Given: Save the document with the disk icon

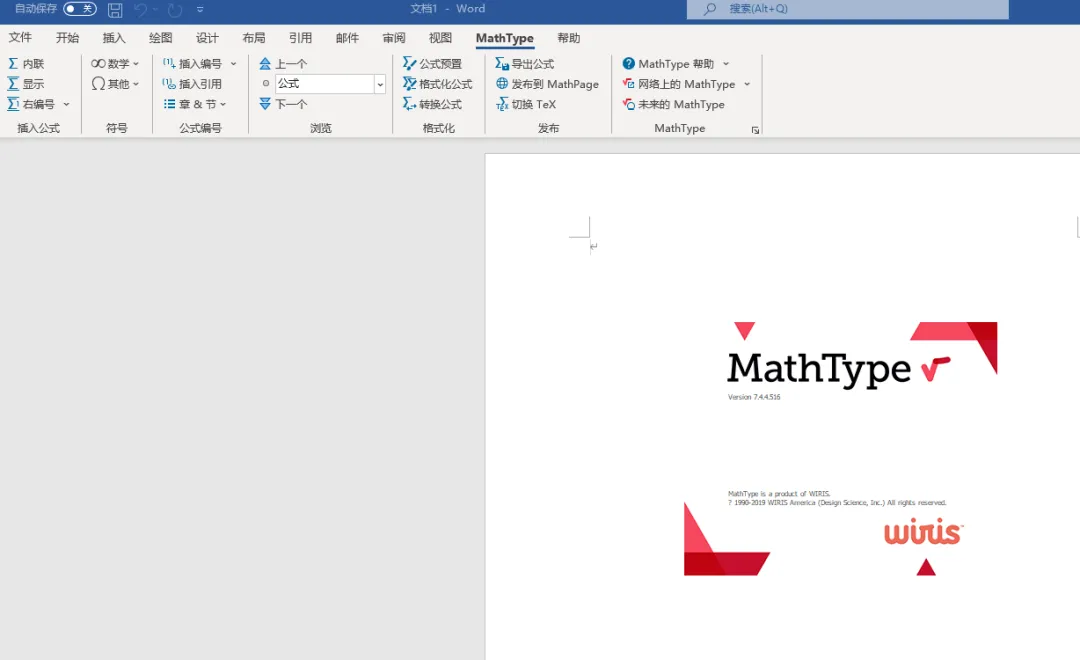Looking at the screenshot, I should (x=115, y=10).
